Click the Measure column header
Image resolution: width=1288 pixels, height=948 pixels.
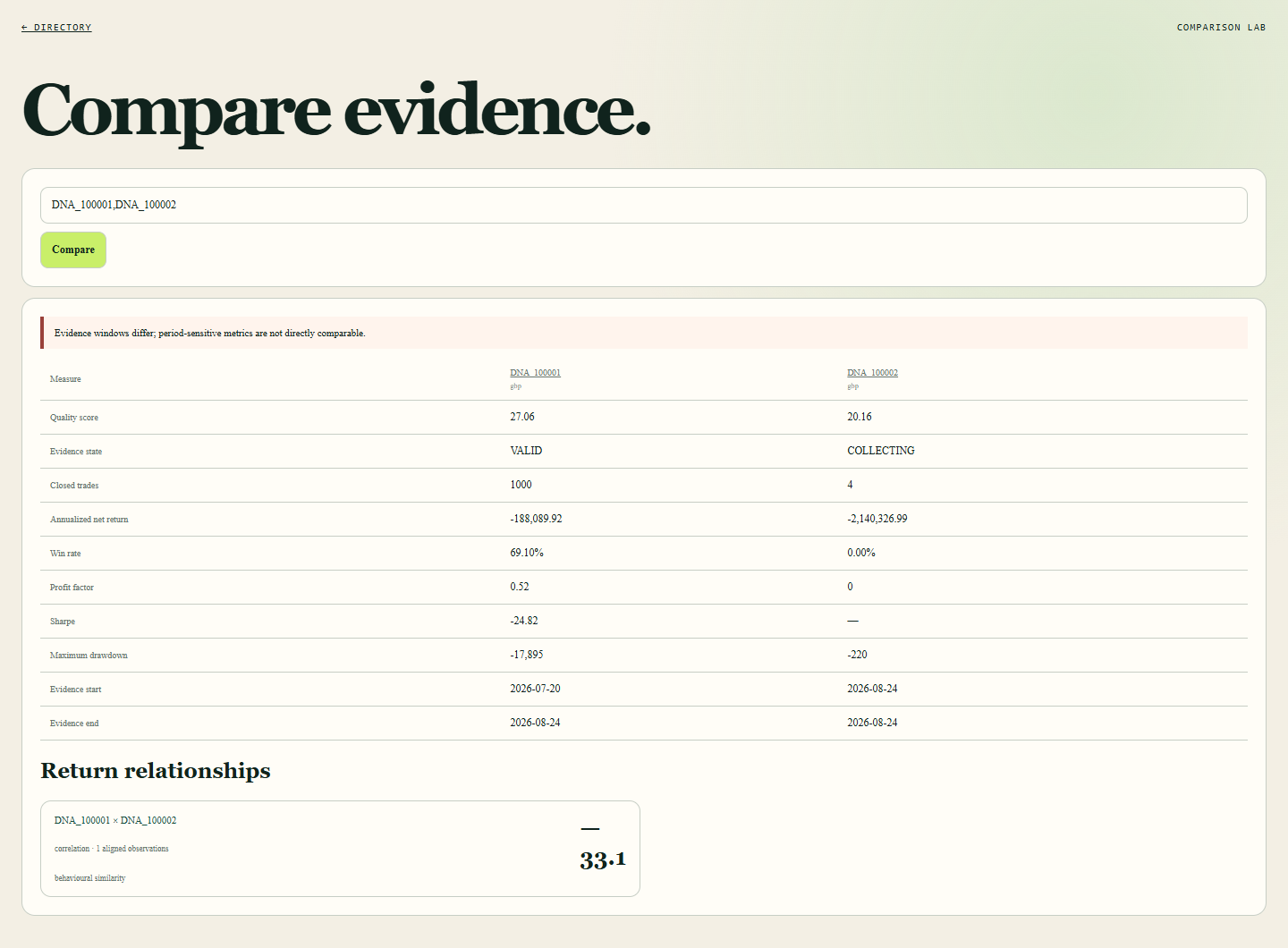click(x=65, y=379)
